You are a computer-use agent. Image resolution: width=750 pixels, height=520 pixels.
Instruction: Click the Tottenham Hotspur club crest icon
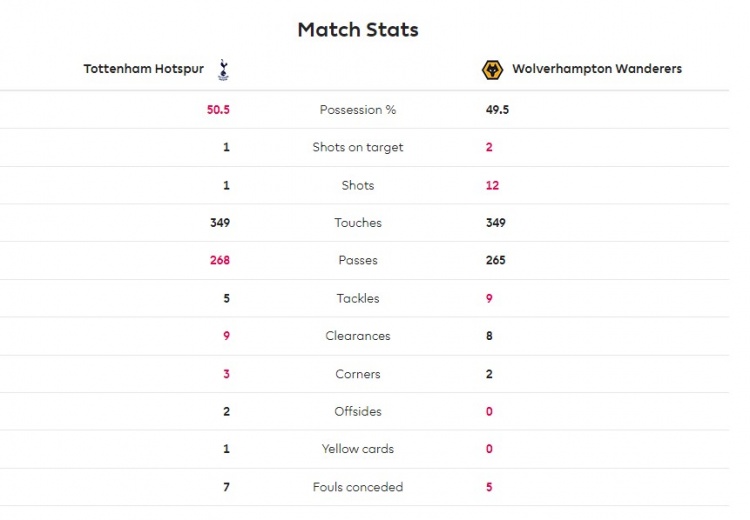coord(223,70)
